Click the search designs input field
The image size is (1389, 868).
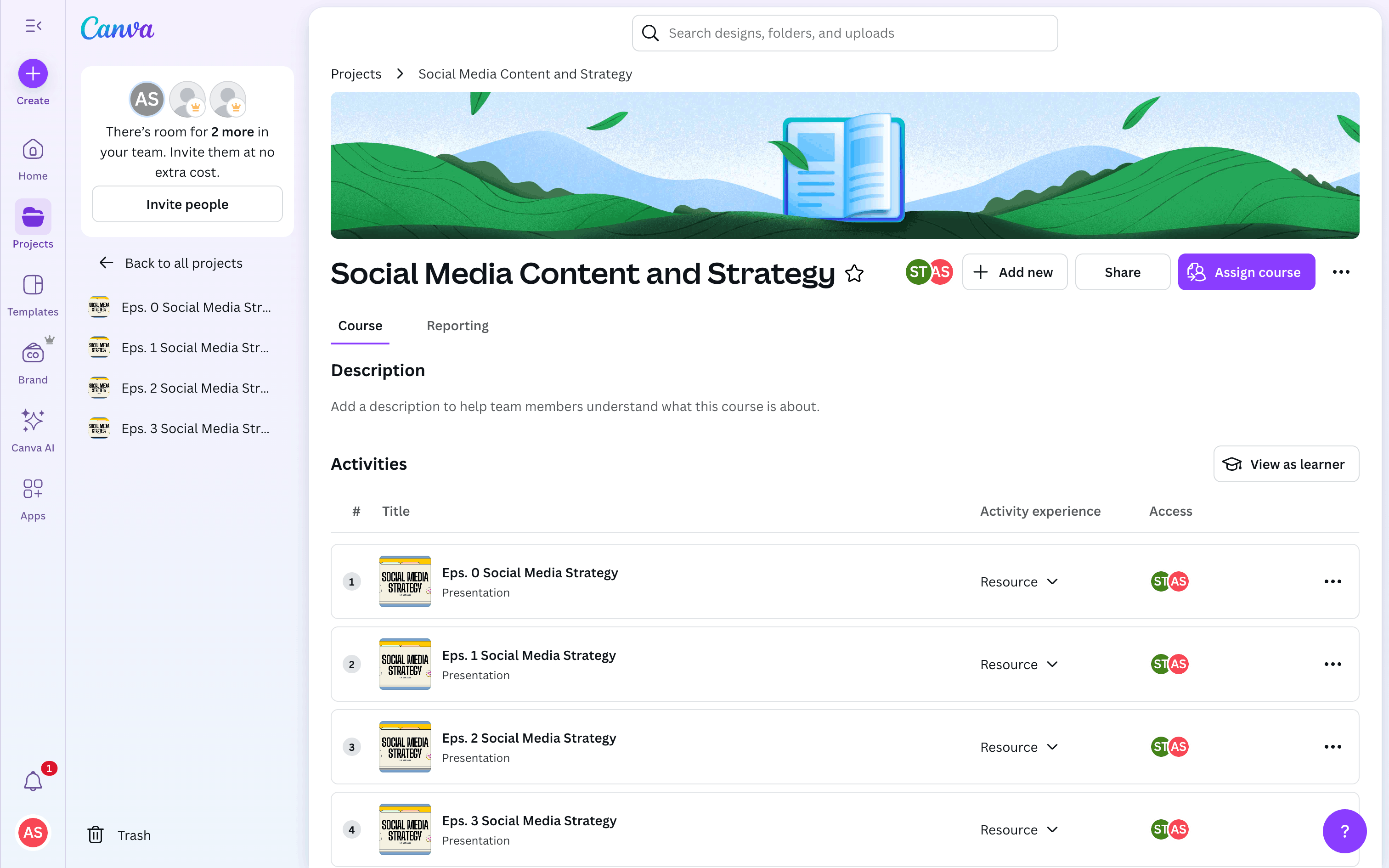click(844, 33)
